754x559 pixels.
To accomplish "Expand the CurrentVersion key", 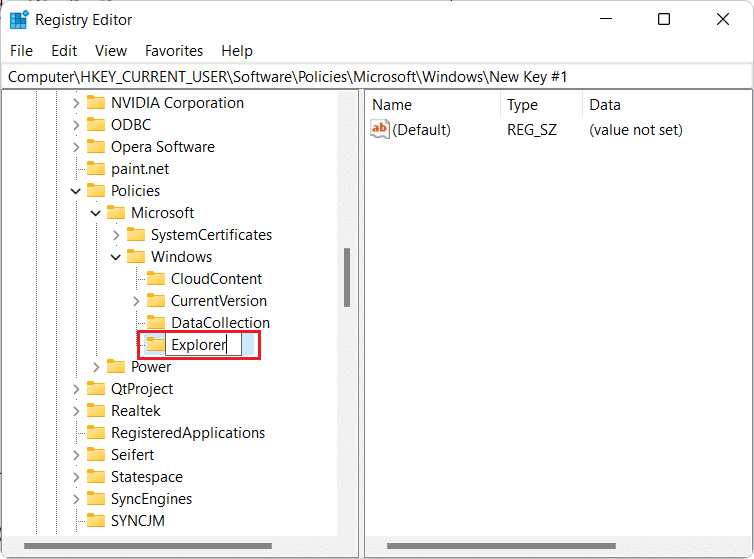I will [136, 301].
